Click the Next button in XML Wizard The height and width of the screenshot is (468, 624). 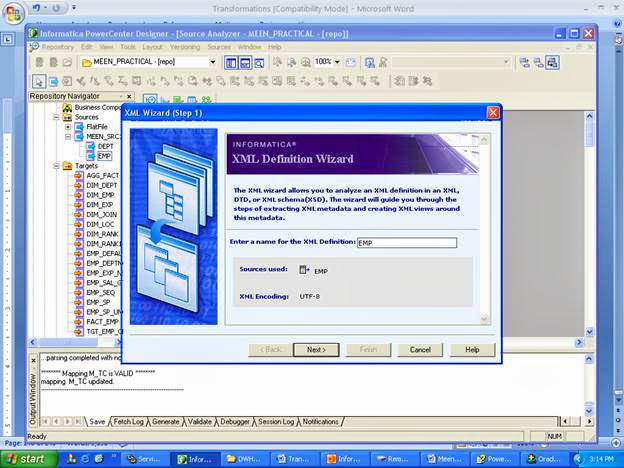[316, 350]
